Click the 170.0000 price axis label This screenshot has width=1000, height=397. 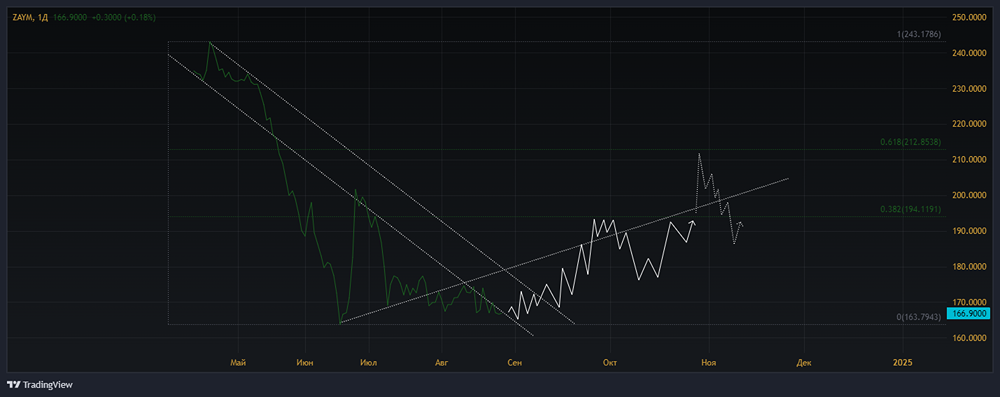970,302
